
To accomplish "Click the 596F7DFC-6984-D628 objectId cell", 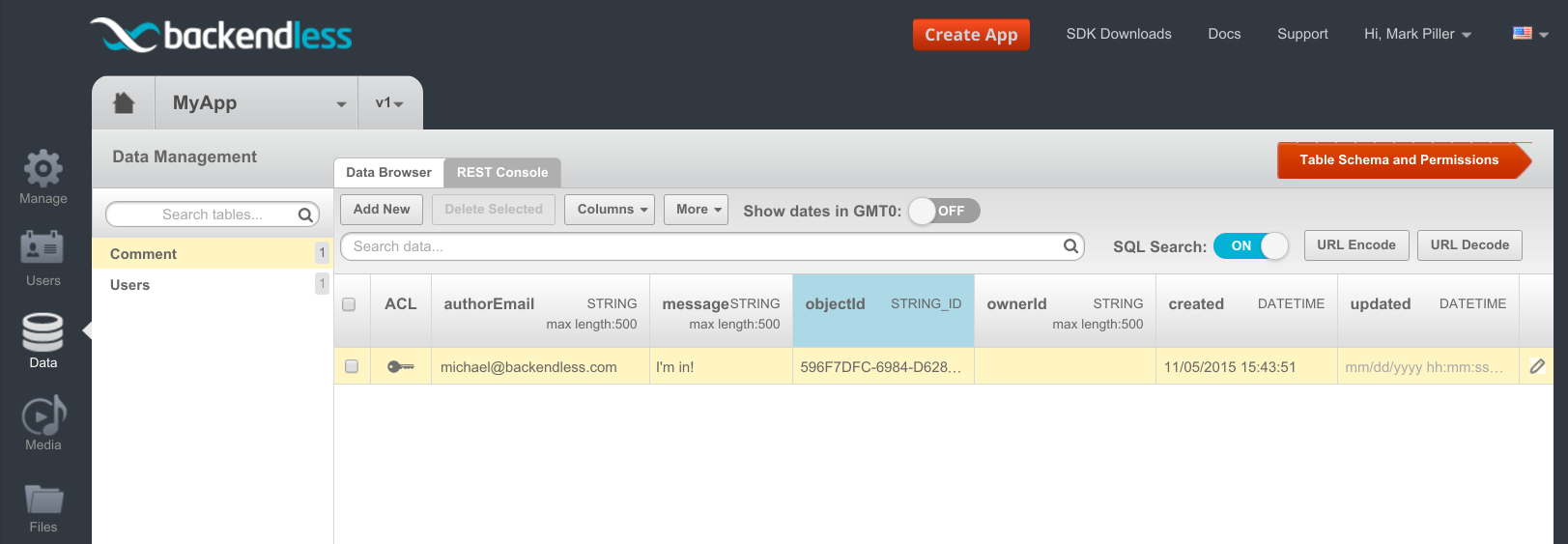I will click(883, 366).
